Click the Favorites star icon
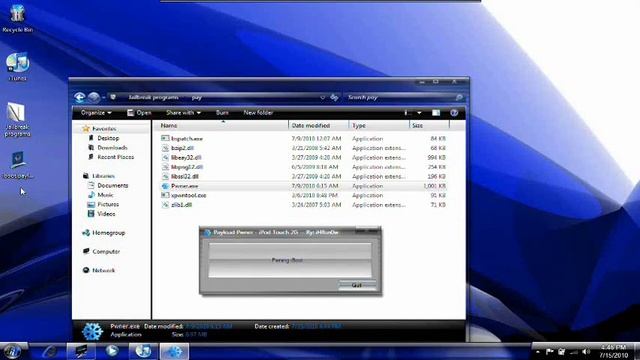The height and width of the screenshot is (360, 640). click(85, 129)
